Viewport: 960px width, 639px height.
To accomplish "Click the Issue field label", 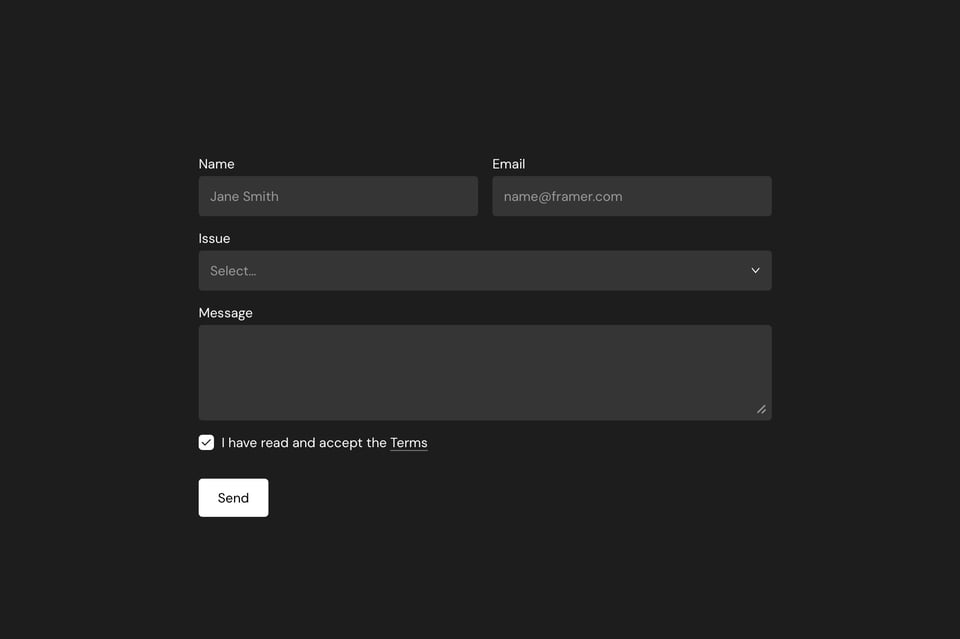I will coord(214,238).
